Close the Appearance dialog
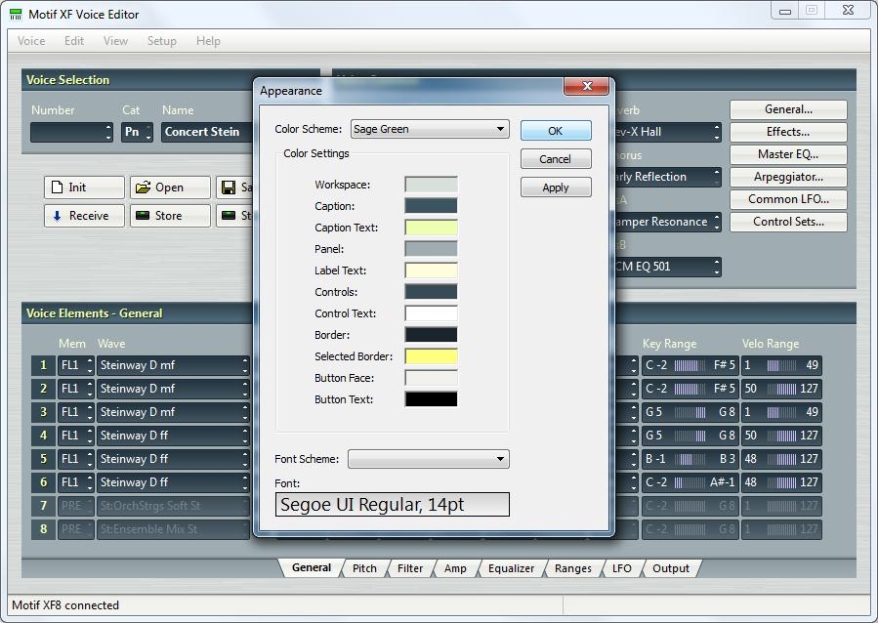Screen dimensions: 878x623 coord(587,86)
